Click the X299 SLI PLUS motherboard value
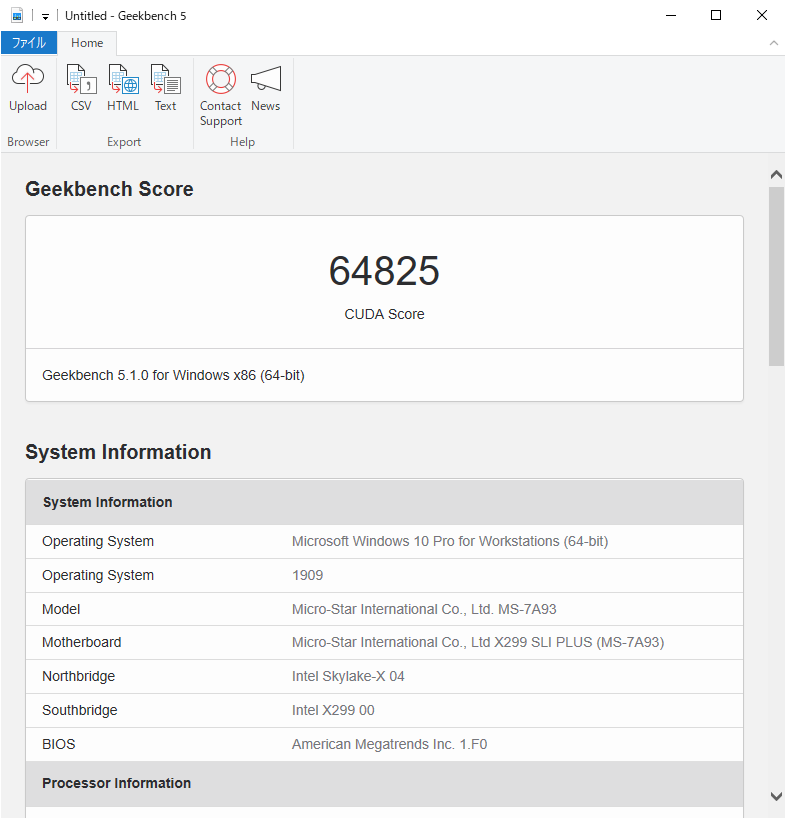The width and height of the screenshot is (786, 819). click(x=478, y=642)
